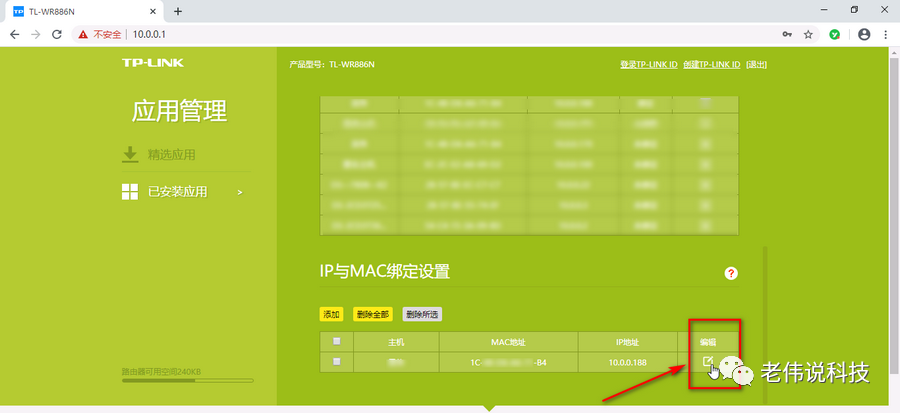Click the MAC地址 column header
This screenshot has height=413, width=900.
tap(509, 342)
